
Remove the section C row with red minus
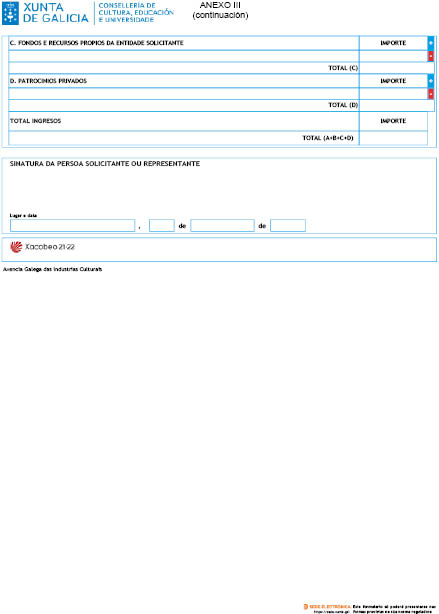click(x=431, y=56)
